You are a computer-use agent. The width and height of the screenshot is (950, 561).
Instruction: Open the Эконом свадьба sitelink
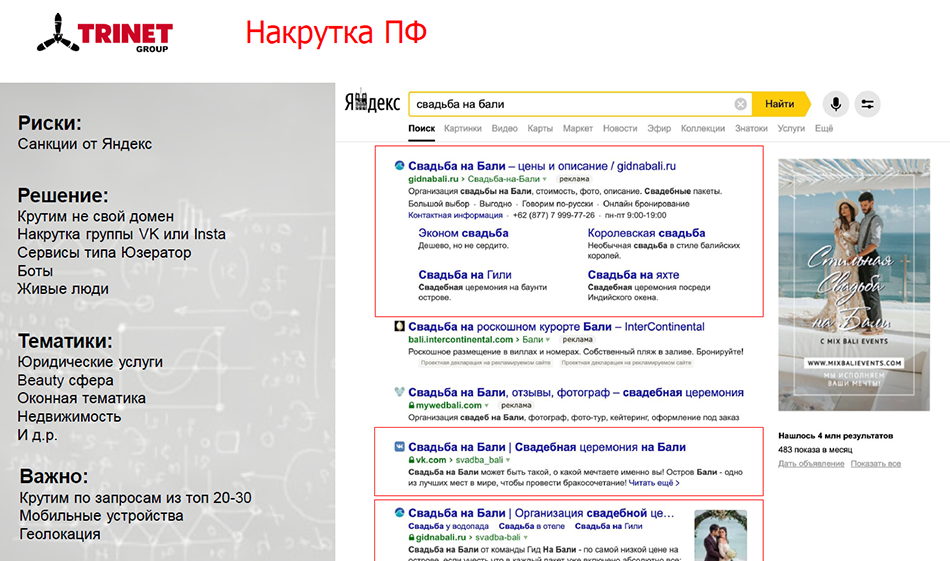pos(463,233)
